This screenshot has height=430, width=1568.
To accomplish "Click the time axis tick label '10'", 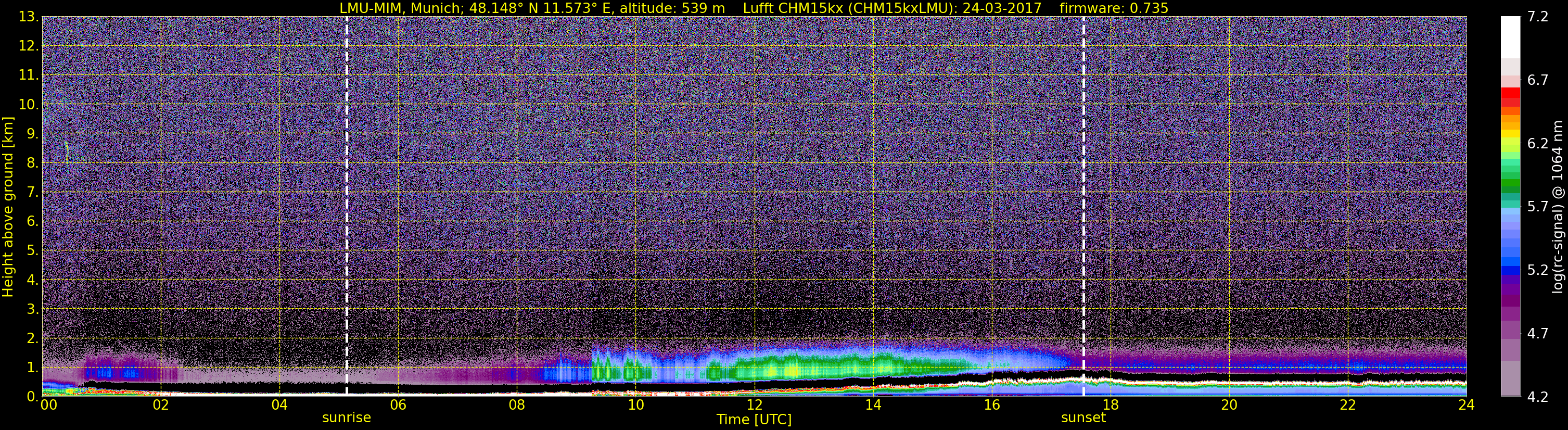I will (635, 405).
